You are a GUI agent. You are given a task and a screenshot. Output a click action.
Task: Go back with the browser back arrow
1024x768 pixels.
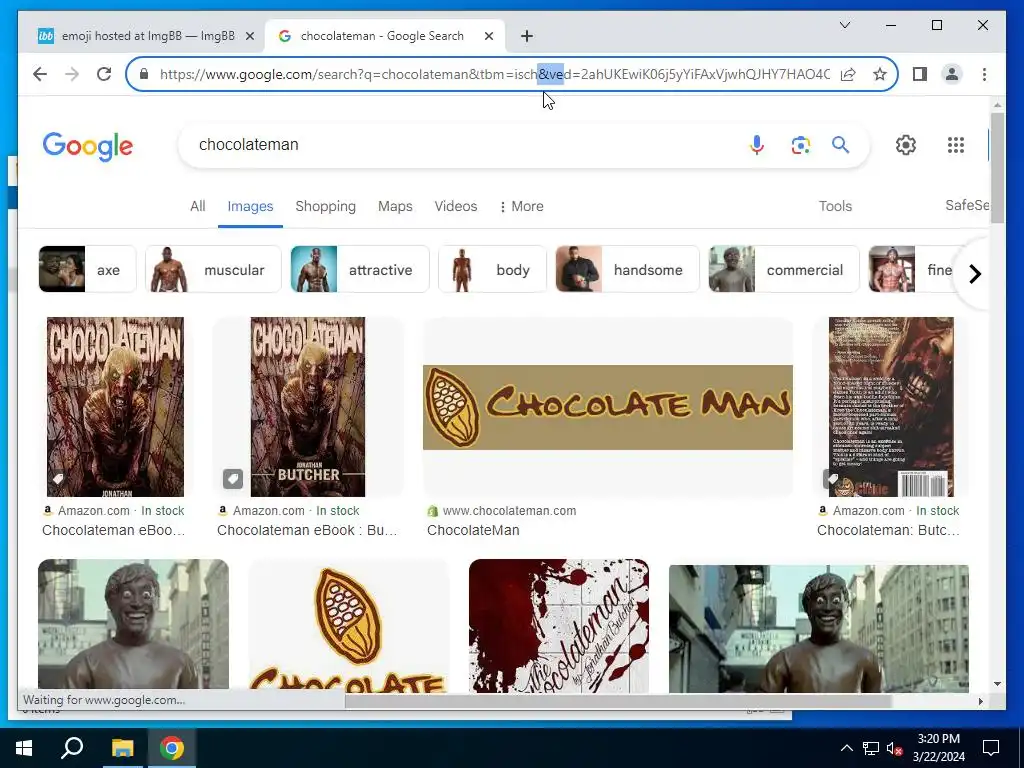pos(40,74)
